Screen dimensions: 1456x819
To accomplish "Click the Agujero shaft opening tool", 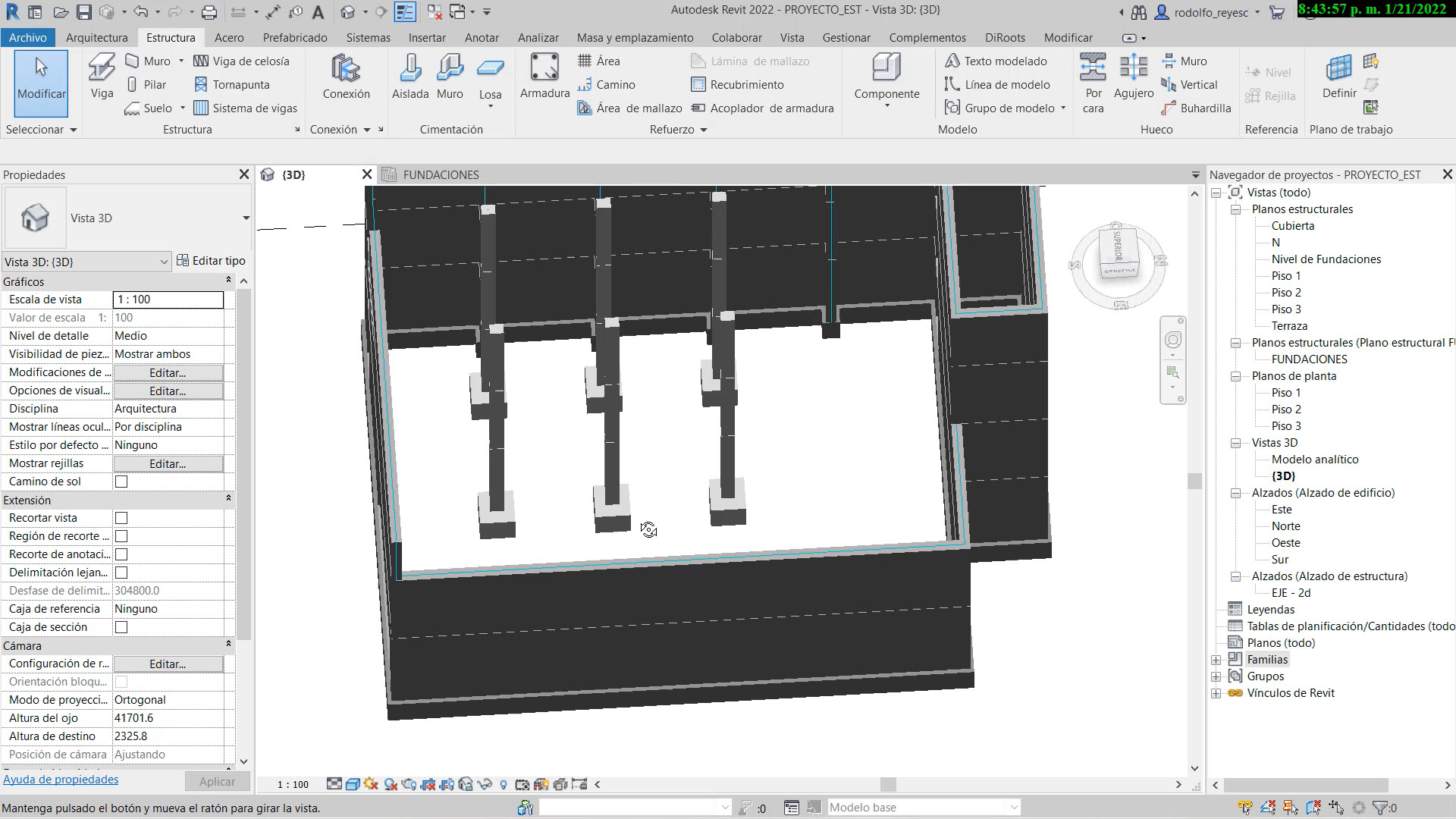I will (1134, 76).
